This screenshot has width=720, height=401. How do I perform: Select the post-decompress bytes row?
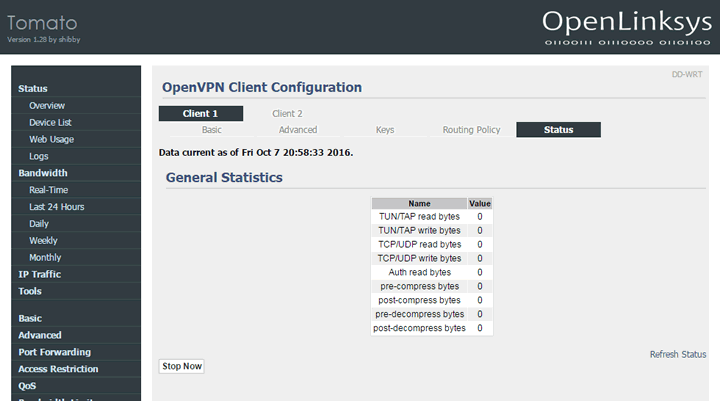coord(432,328)
